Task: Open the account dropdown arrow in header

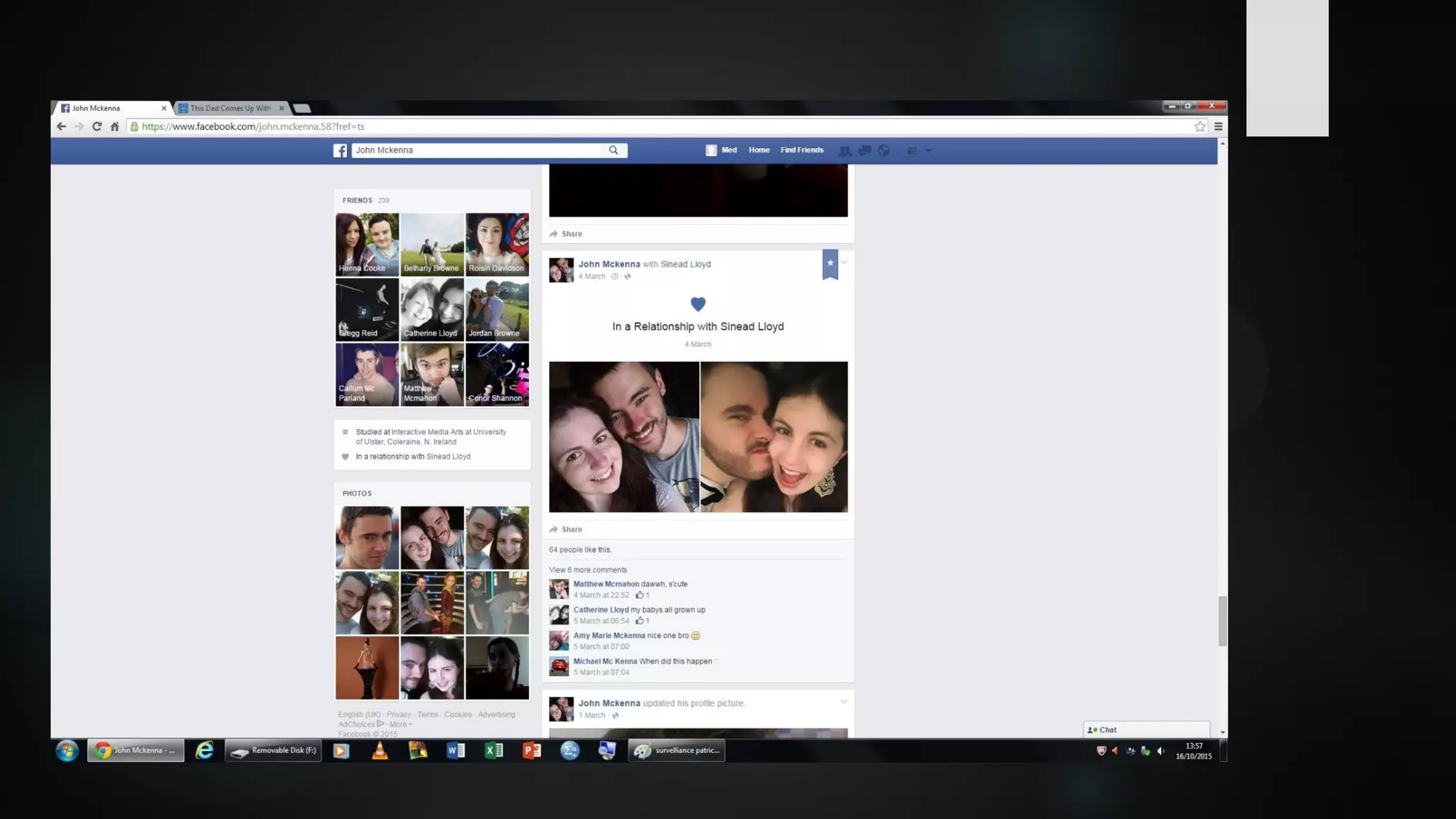Action: pos(928,151)
